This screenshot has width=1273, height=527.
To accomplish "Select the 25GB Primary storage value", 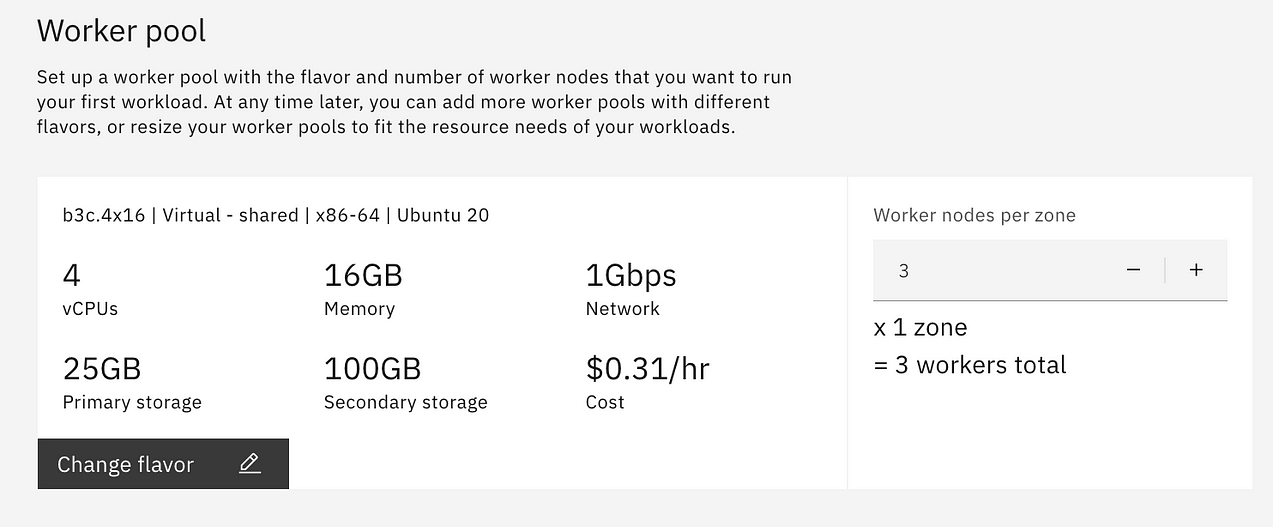I will tap(102, 369).
